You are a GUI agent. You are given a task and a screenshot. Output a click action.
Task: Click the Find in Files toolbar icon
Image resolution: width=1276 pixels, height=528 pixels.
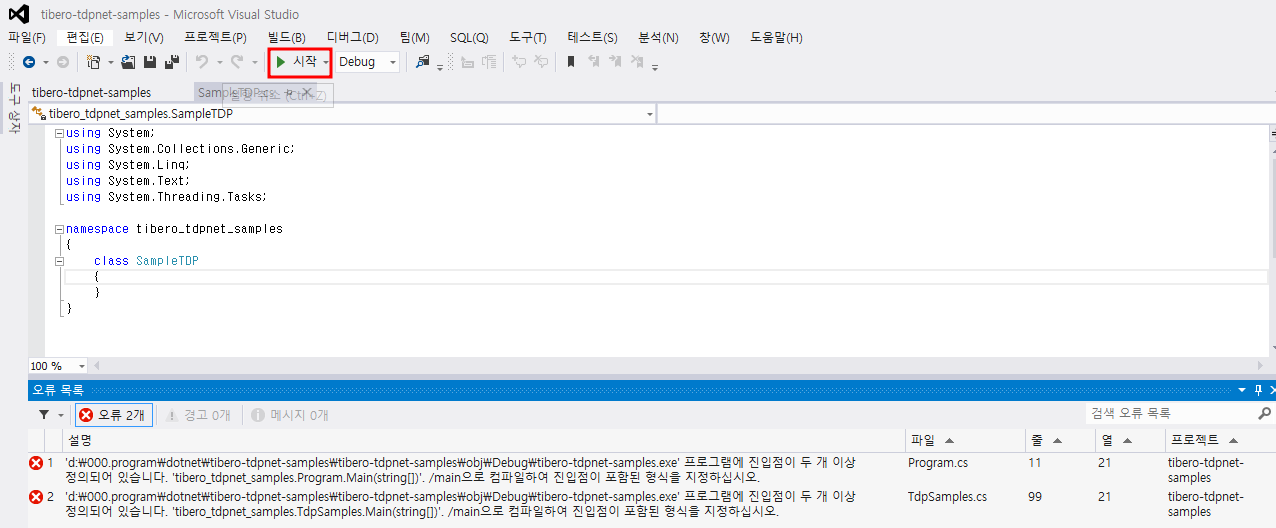(423, 62)
